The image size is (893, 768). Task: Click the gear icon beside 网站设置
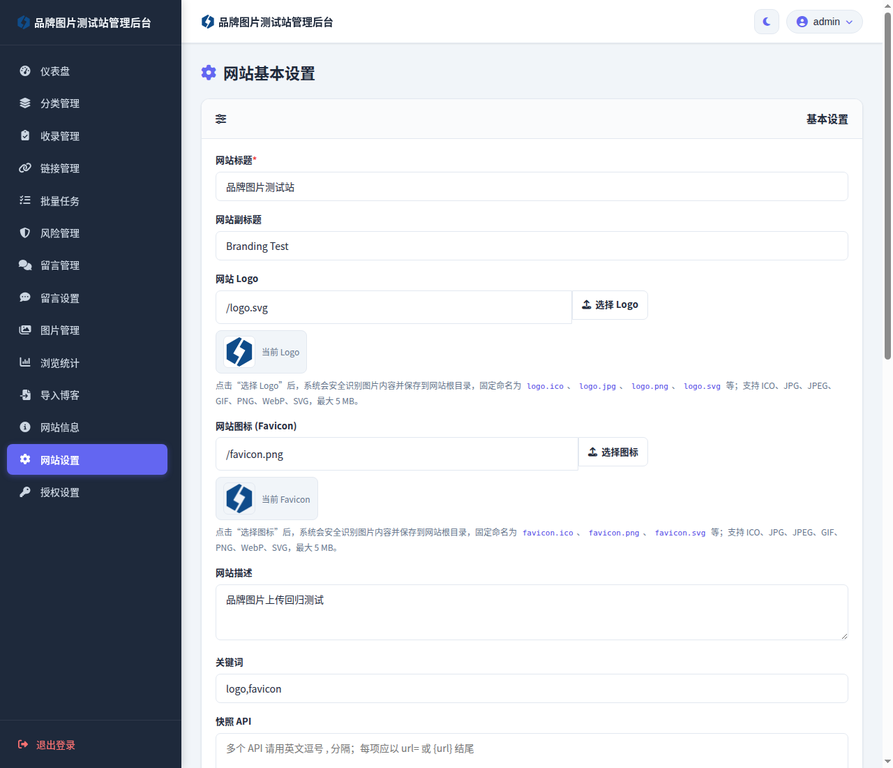(25, 459)
